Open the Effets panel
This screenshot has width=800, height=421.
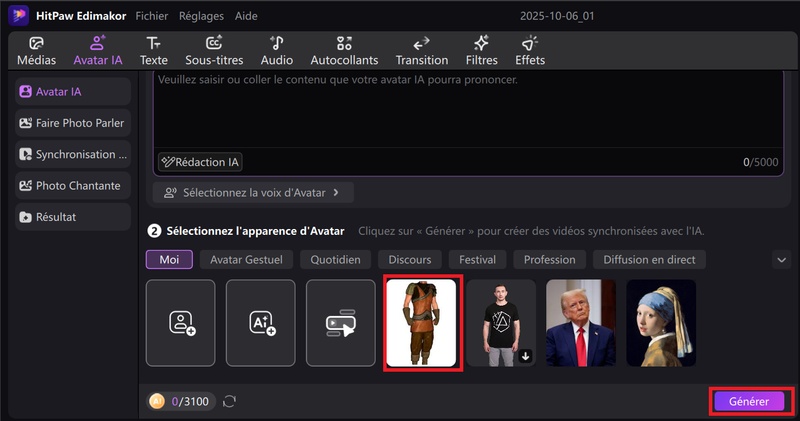pos(530,51)
